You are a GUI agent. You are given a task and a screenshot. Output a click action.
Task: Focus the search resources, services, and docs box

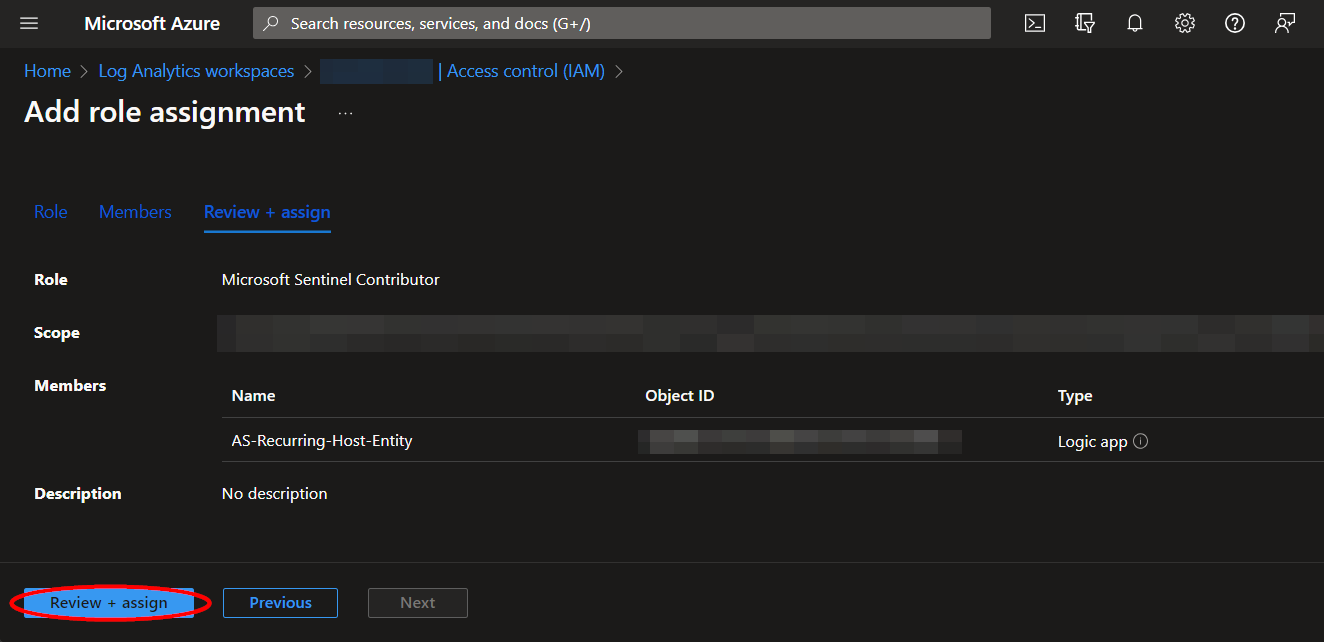[x=622, y=23]
